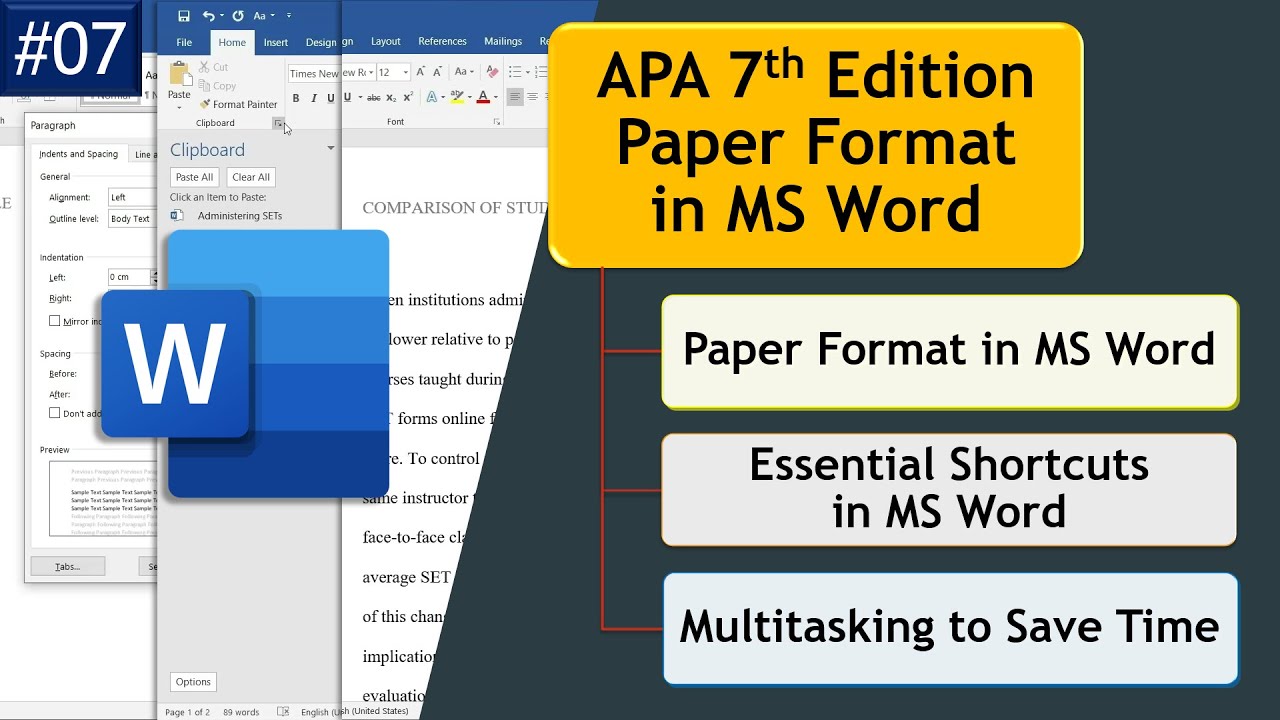Open the Mailings tab
The height and width of the screenshot is (720, 1280).
point(503,41)
